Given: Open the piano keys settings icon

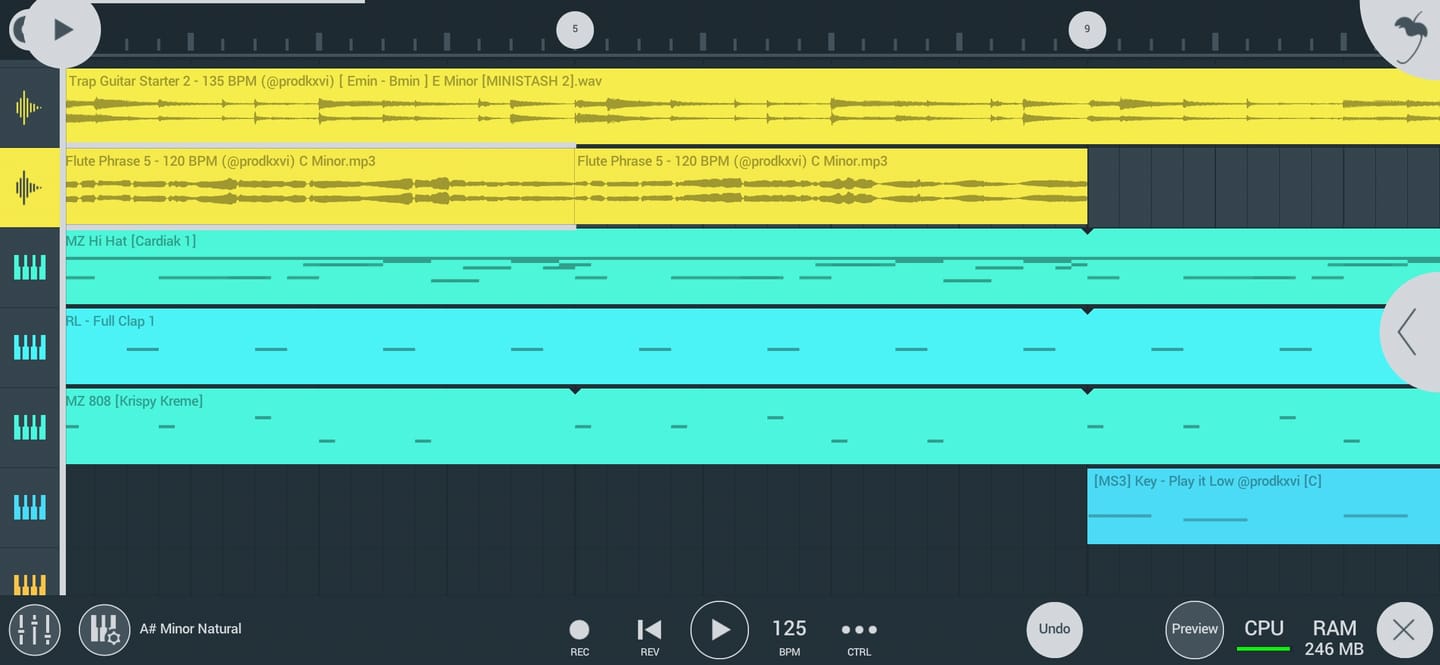Looking at the screenshot, I should click(105, 630).
